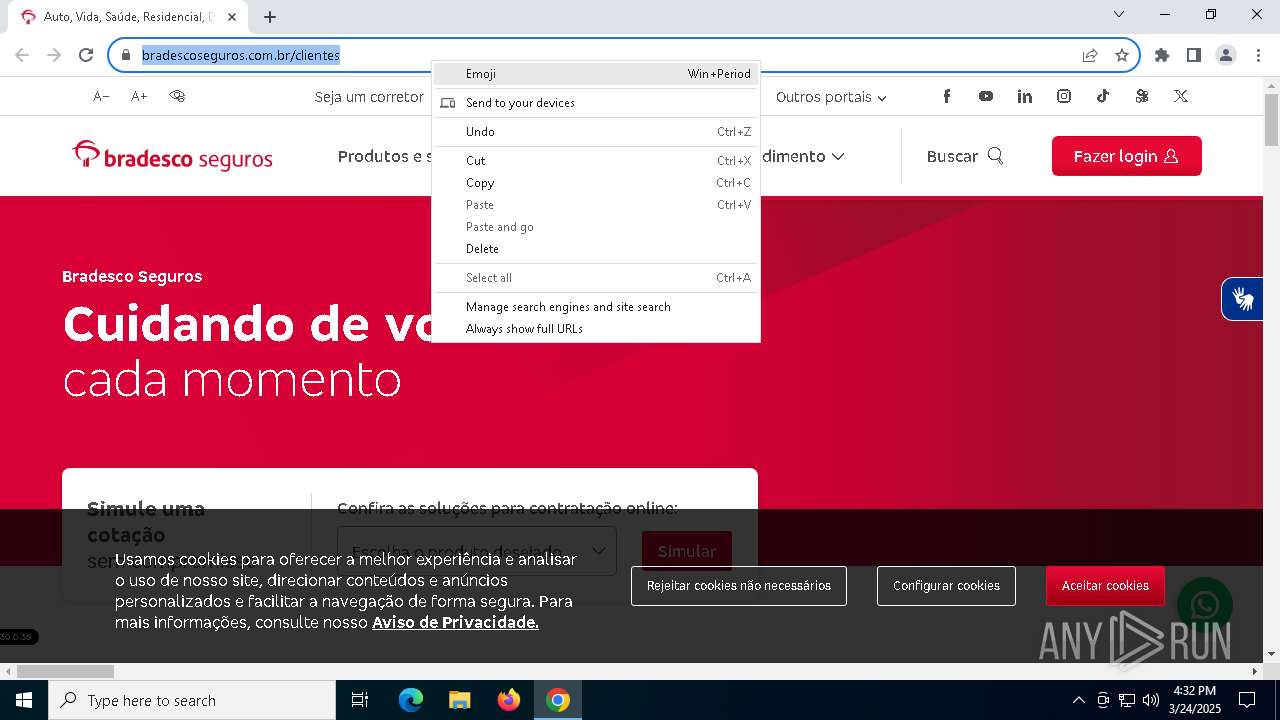The image size is (1280, 720).
Task: Choose Delete in the context menu
Action: (x=596, y=249)
